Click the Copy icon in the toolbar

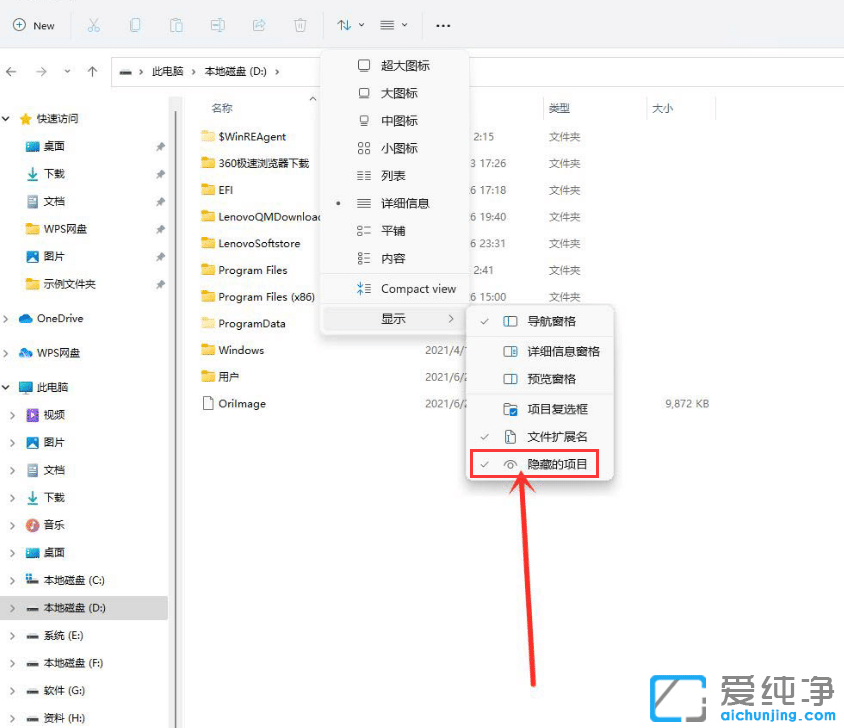click(x=135, y=25)
